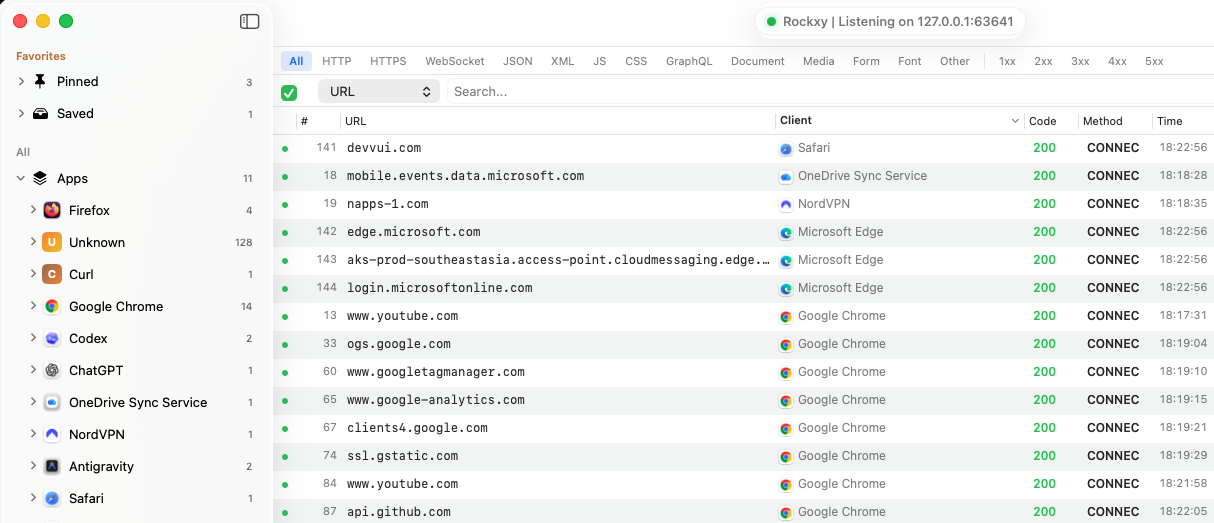Filter by 2xx status codes
This screenshot has width=1214, height=523.
click(x=1043, y=61)
